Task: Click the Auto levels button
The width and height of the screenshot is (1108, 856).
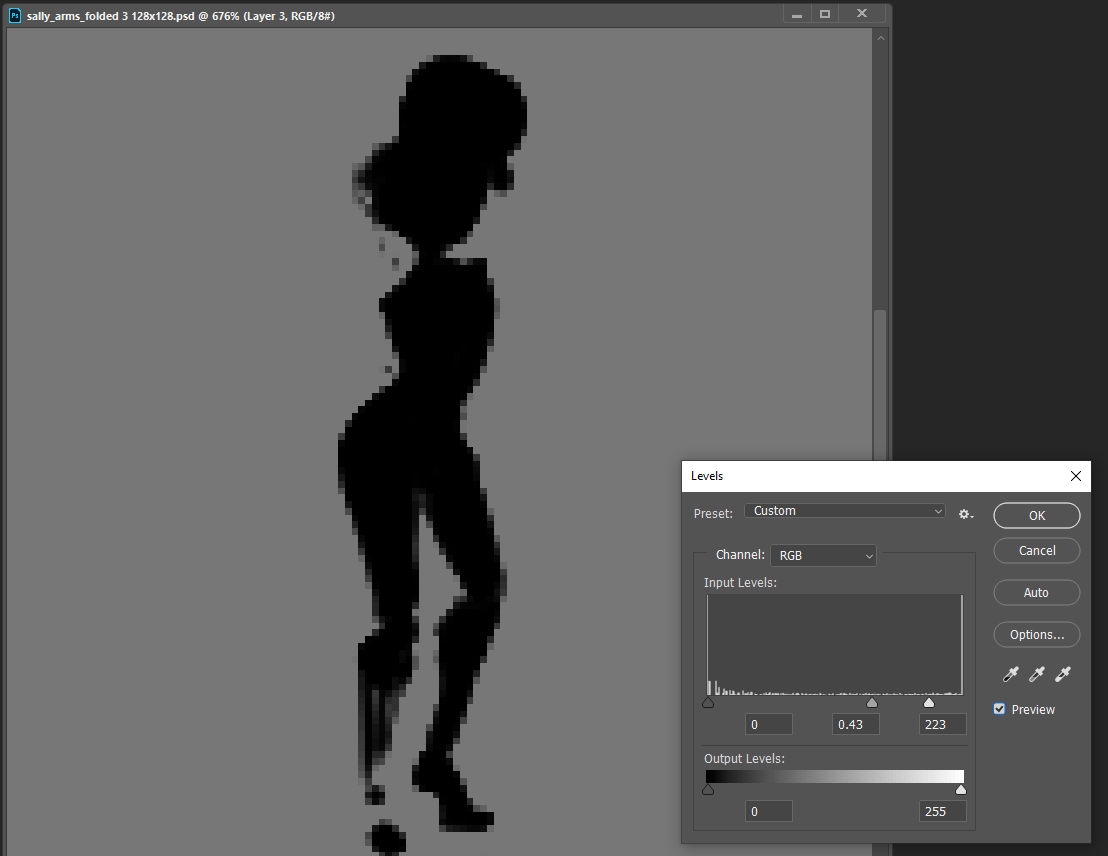Action: pos(1037,592)
